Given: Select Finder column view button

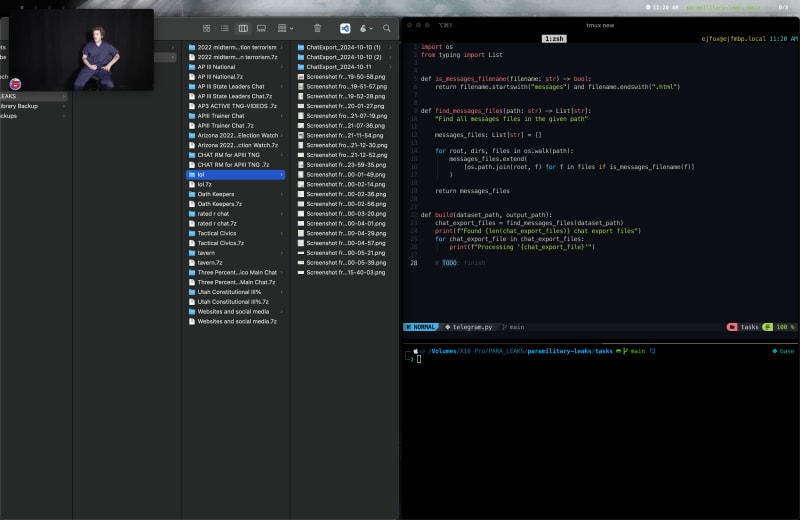Looking at the screenshot, I should click(243, 29).
